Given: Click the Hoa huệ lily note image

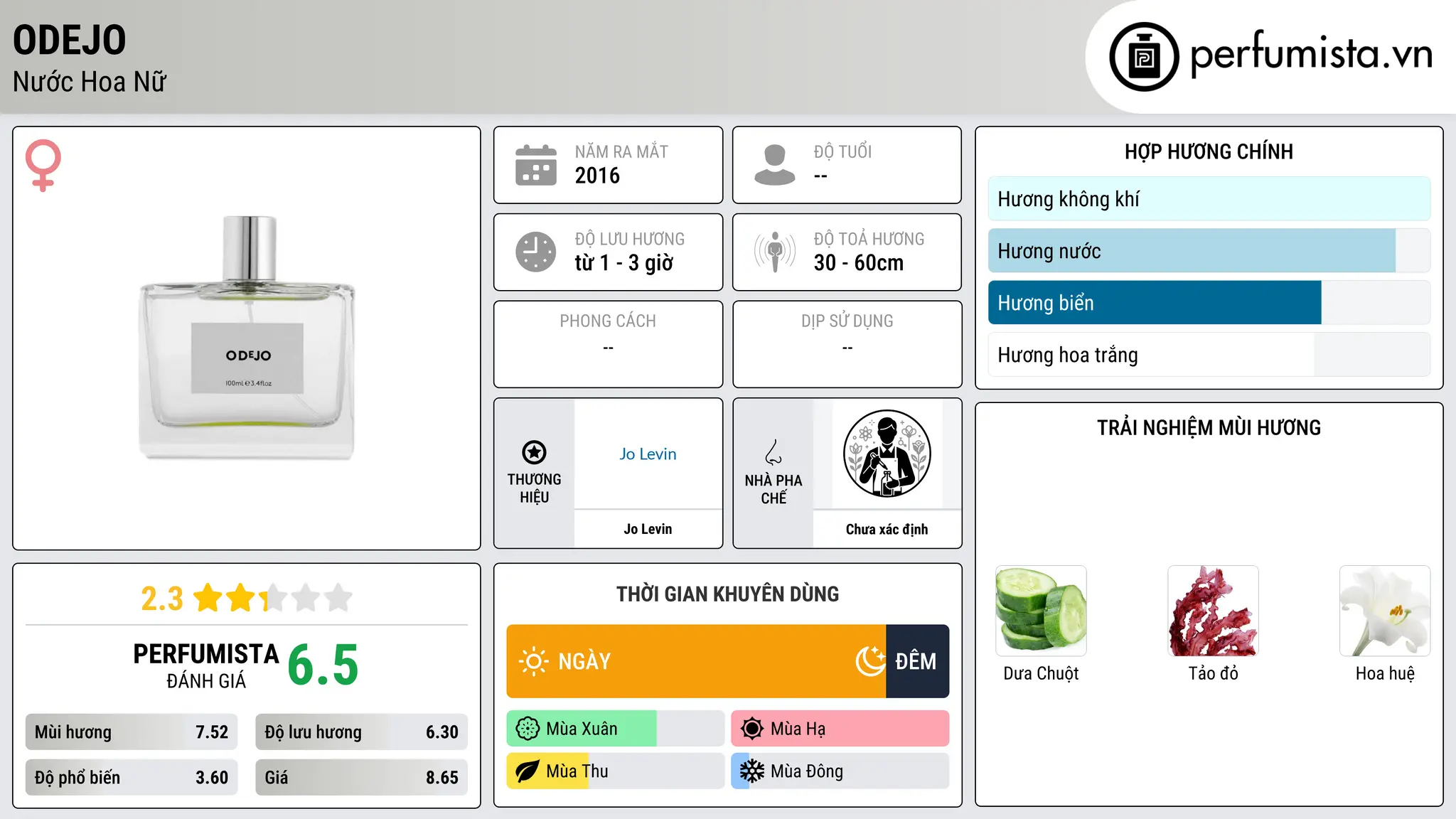Looking at the screenshot, I should pos(1385,611).
